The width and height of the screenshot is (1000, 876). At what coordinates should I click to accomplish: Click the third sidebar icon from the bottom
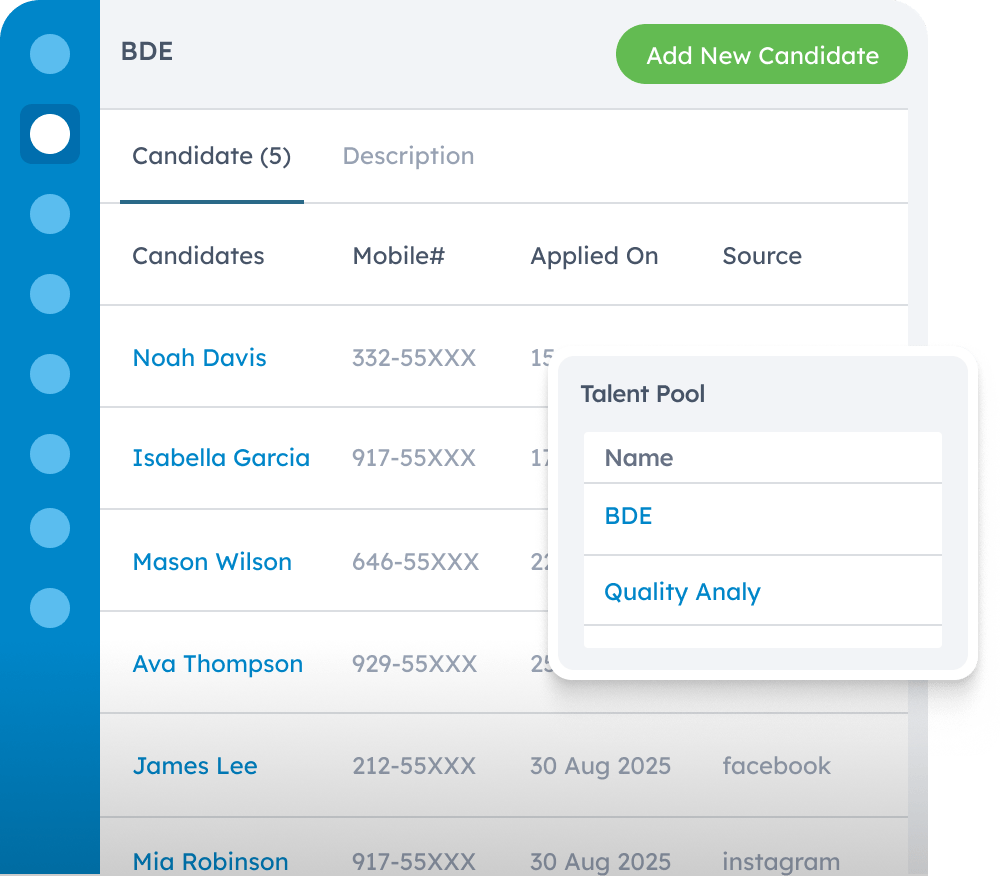pos(50,453)
